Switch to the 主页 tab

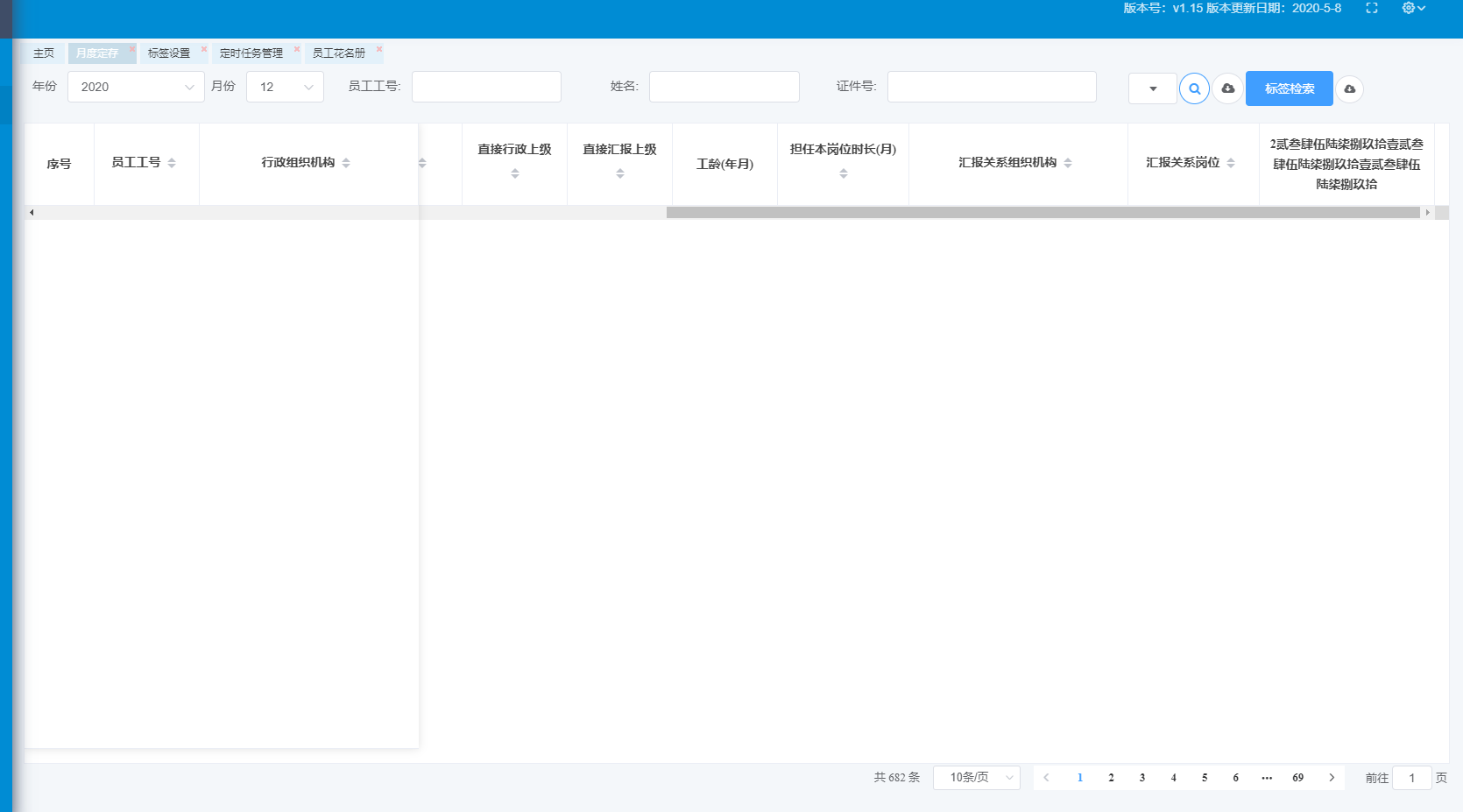point(44,53)
